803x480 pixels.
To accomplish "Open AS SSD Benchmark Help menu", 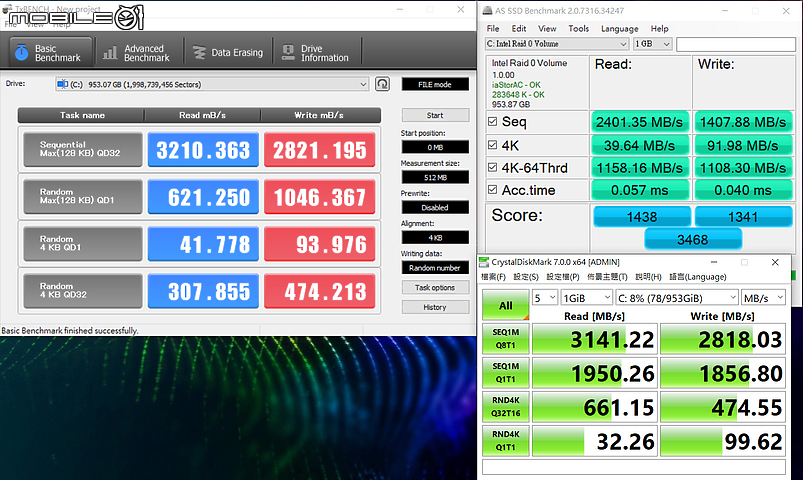I will [x=660, y=29].
